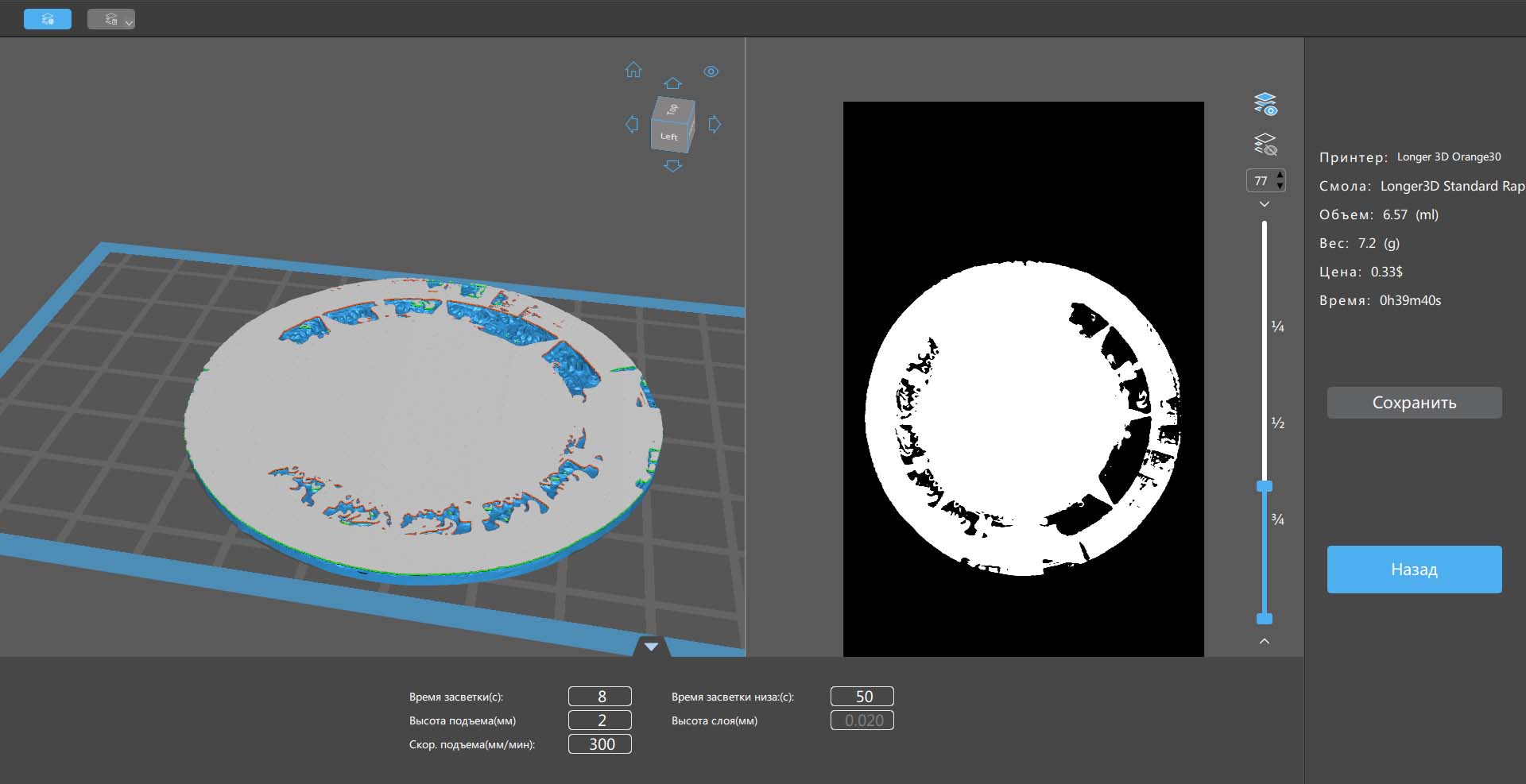Toggle the hide layers crossed-eye icon

1265,144
